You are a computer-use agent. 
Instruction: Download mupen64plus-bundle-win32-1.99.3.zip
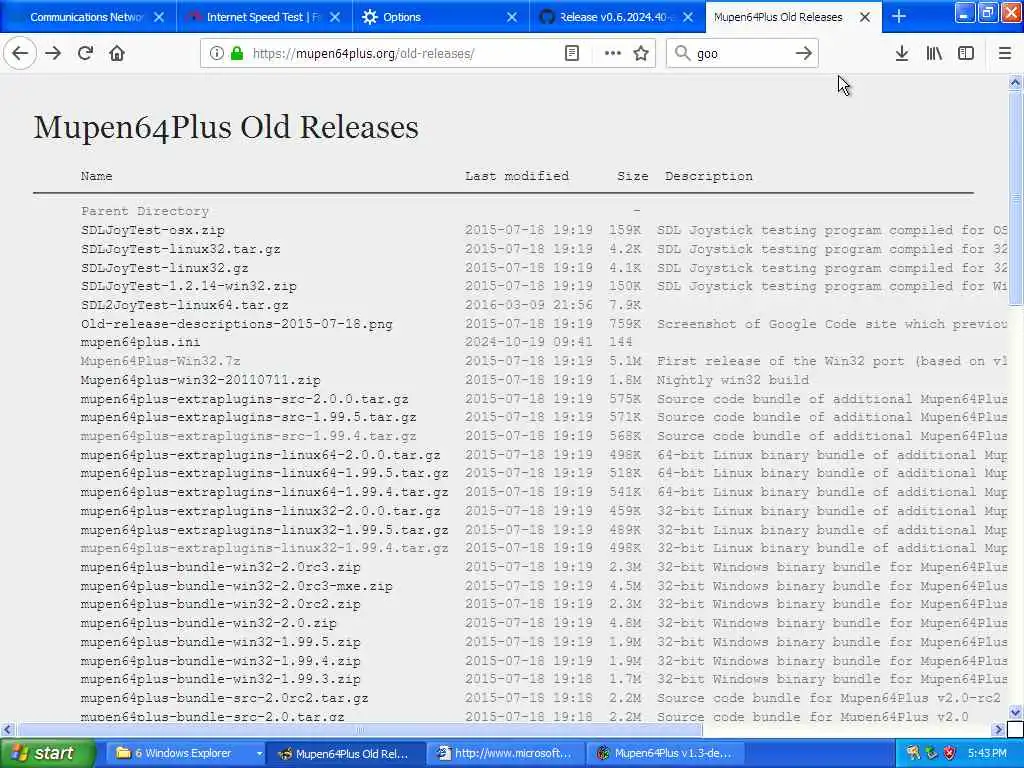tap(221, 679)
